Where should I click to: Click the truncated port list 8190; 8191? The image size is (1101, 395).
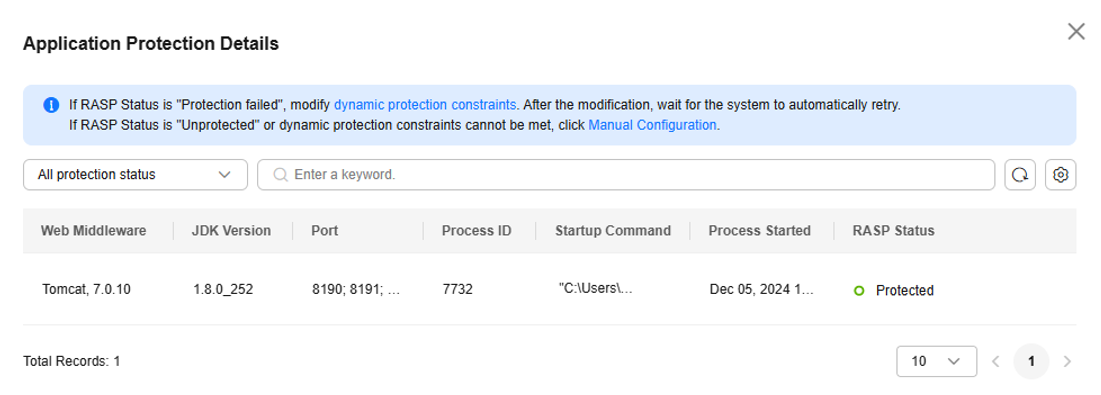click(356, 290)
